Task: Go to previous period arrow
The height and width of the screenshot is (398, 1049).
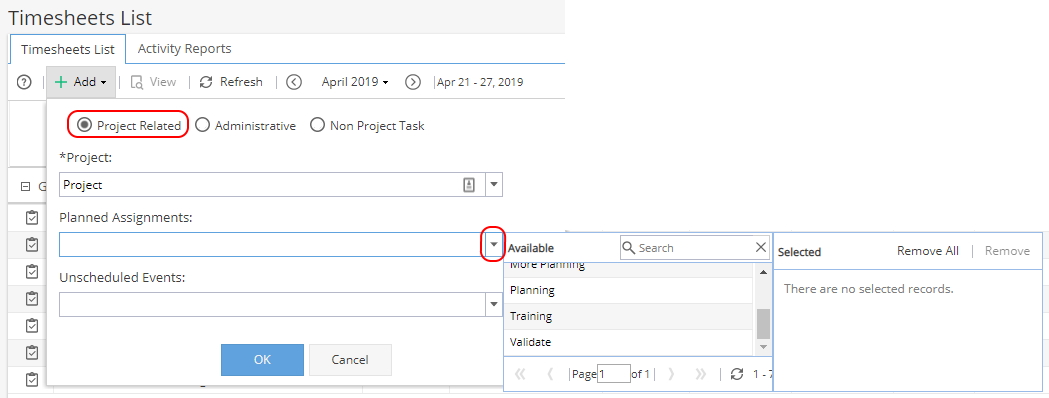Action: [x=294, y=82]
